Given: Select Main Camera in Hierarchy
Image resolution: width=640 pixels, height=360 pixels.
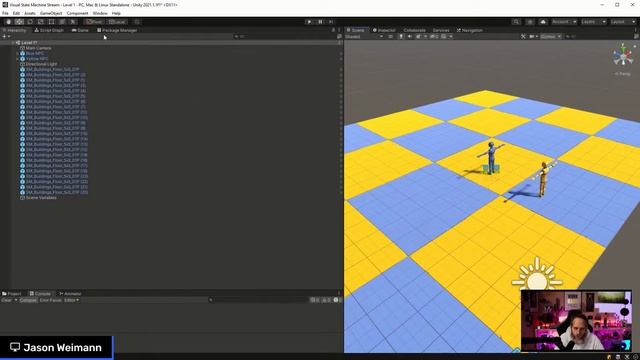Looking at the screenshot, I should [x=38, y=48].
